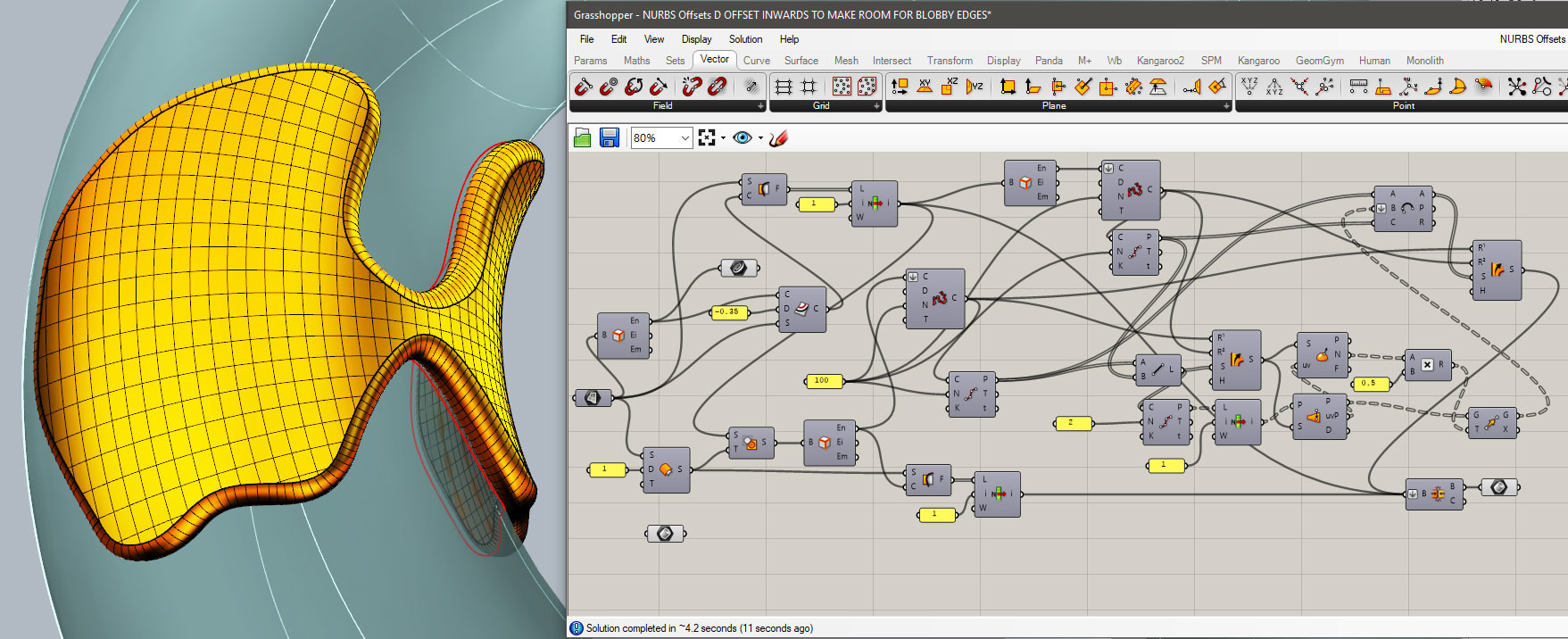Switch to the Kangaroo2 tab
The image size is (1568, 639).
(x=1160, y=61)
